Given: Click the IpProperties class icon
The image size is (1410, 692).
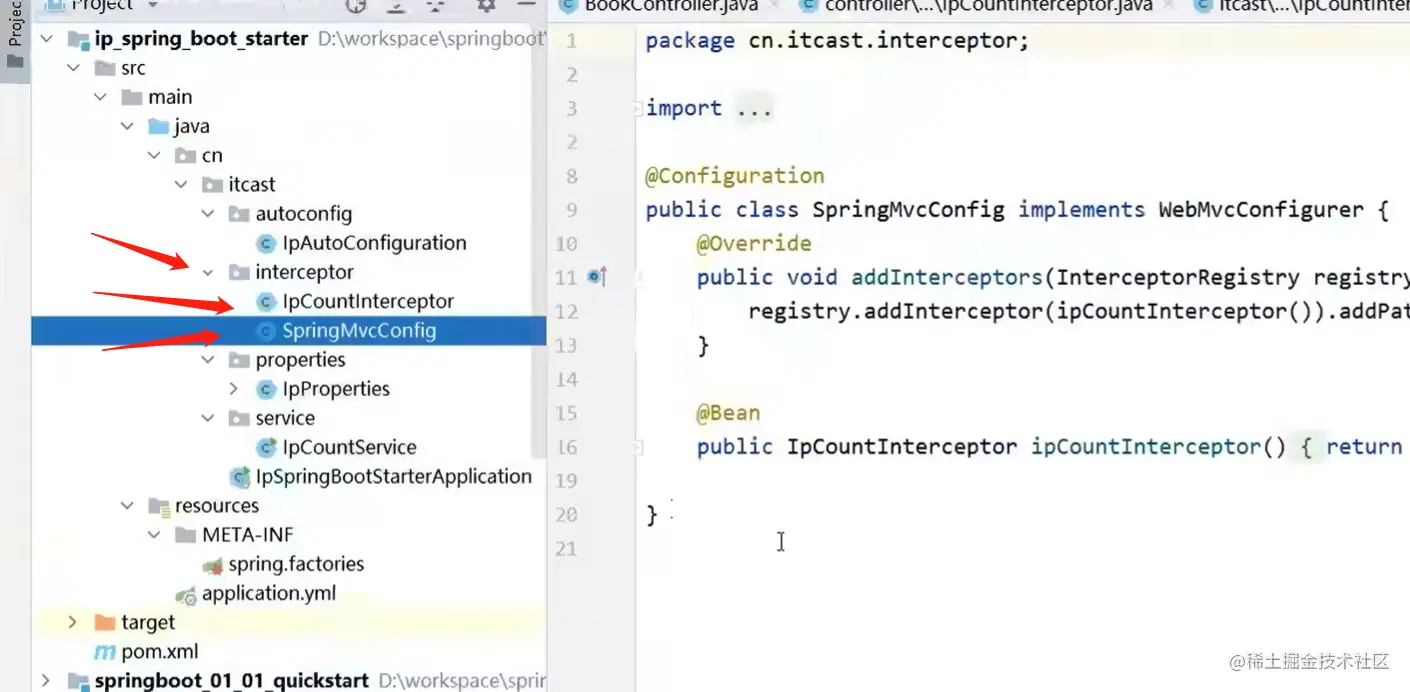Looking at the screenshot, I should (x=266, y=389).
